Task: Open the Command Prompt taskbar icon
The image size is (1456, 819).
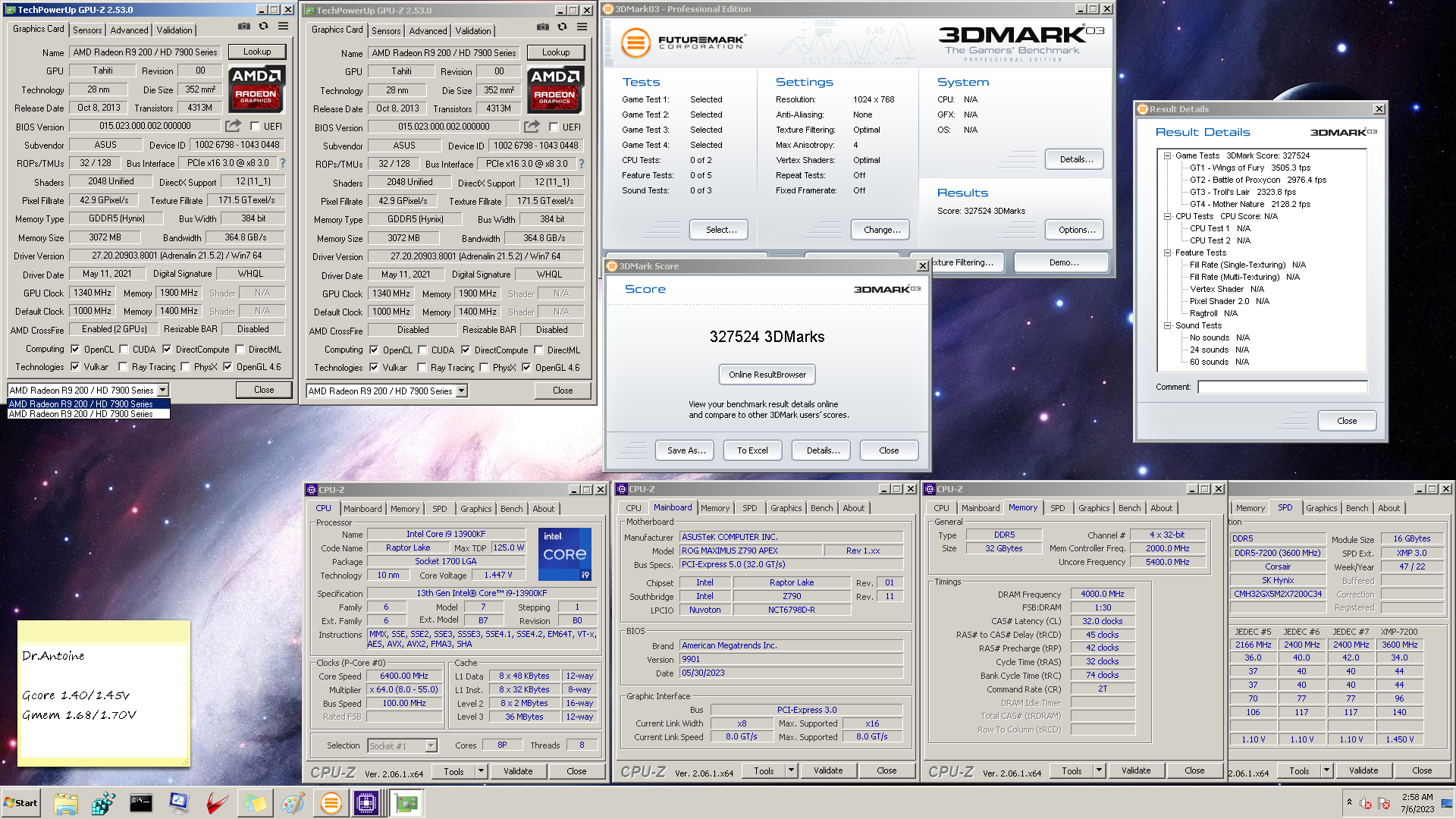Action: 141,803
